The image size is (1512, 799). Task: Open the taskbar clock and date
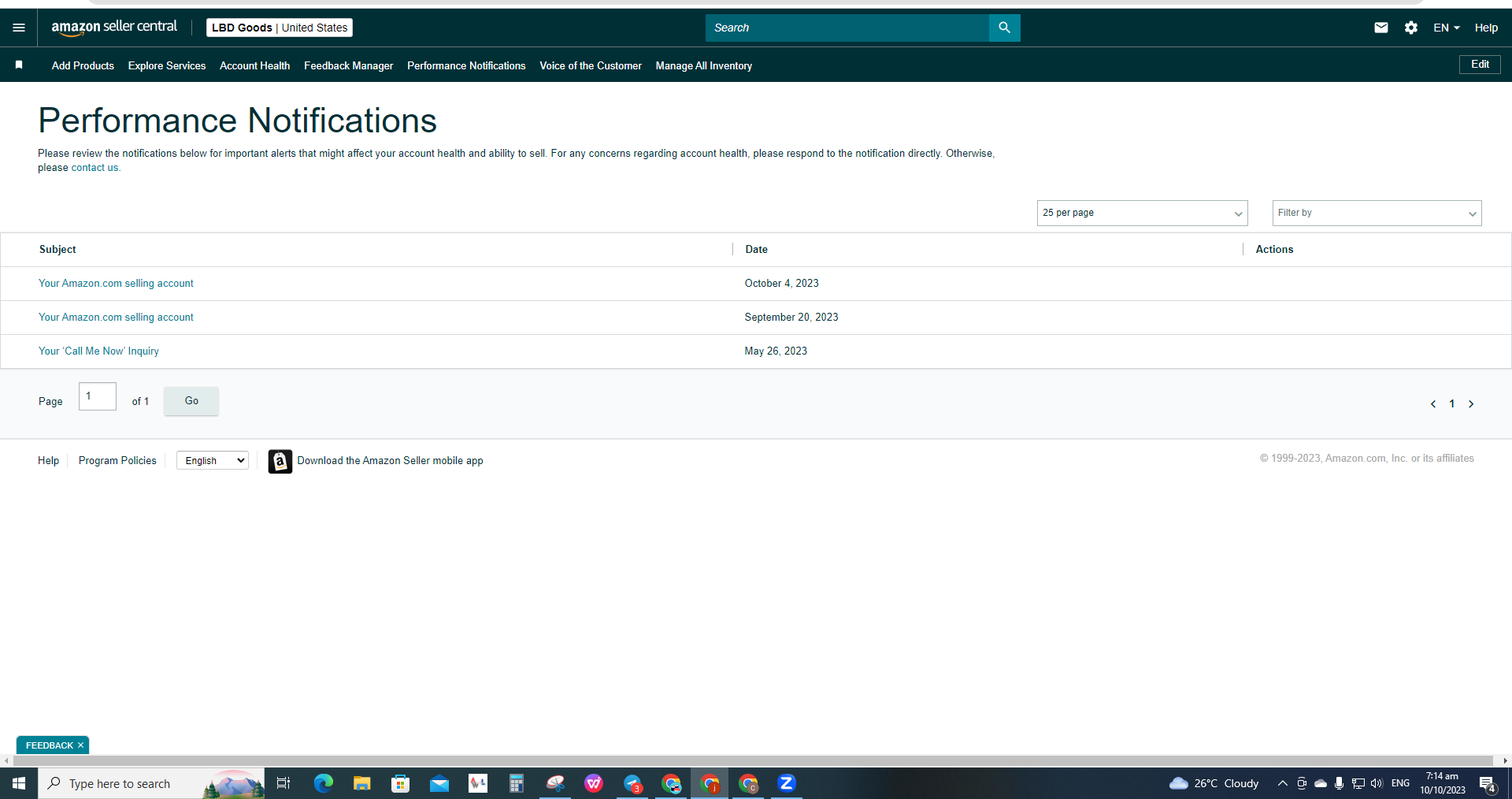click(x=1443, y=783)
